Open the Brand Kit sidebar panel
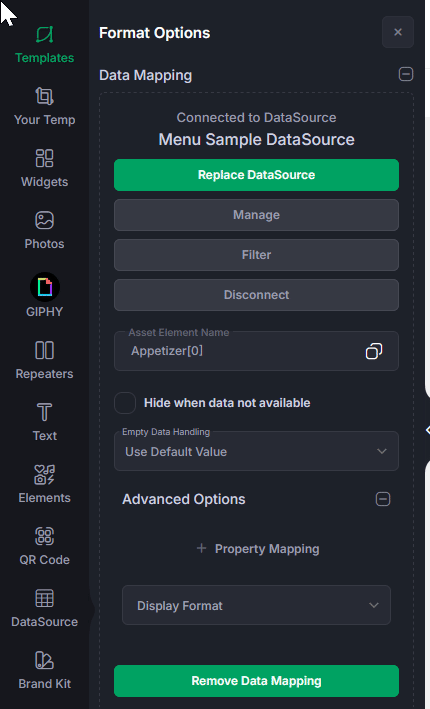 tap(44, 670)
